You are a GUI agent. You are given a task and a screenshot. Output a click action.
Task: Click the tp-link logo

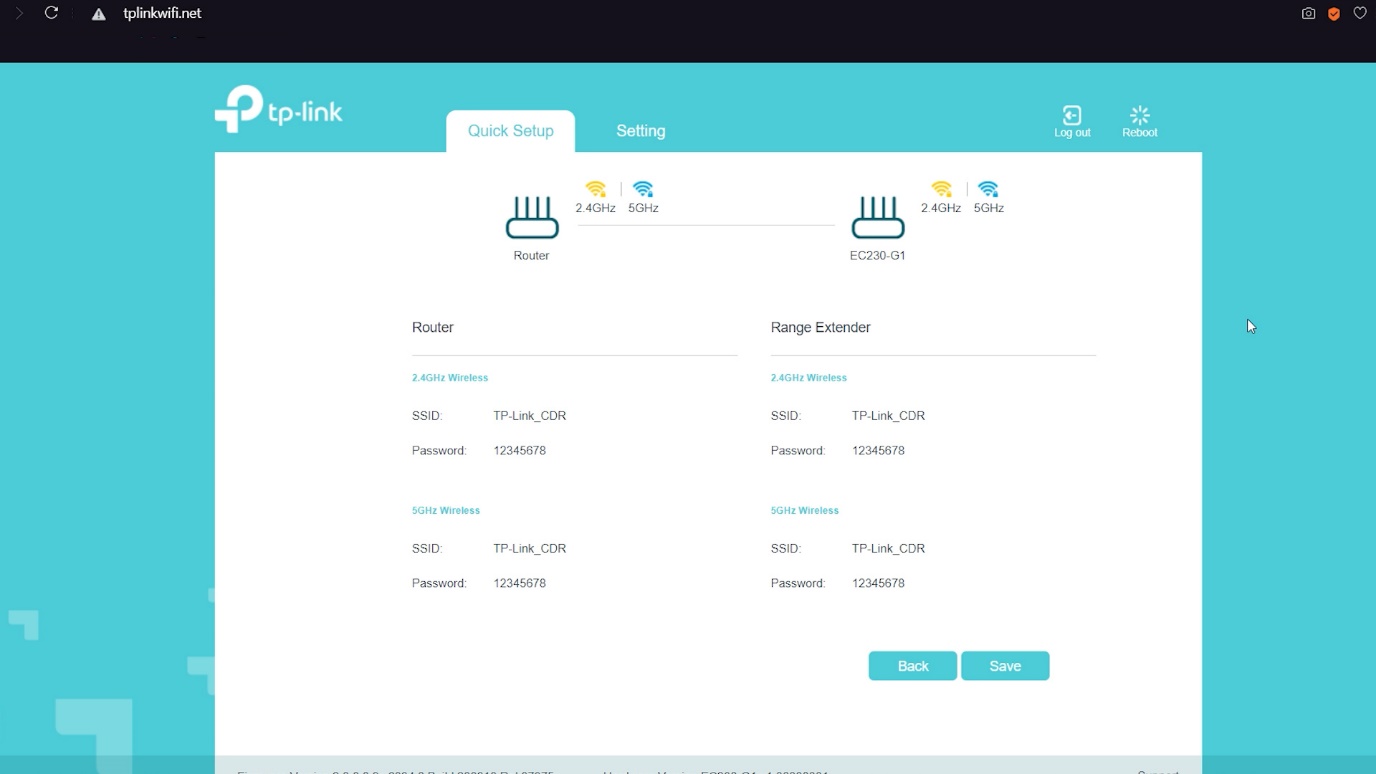pyautogui.click(x=278, y=109)
